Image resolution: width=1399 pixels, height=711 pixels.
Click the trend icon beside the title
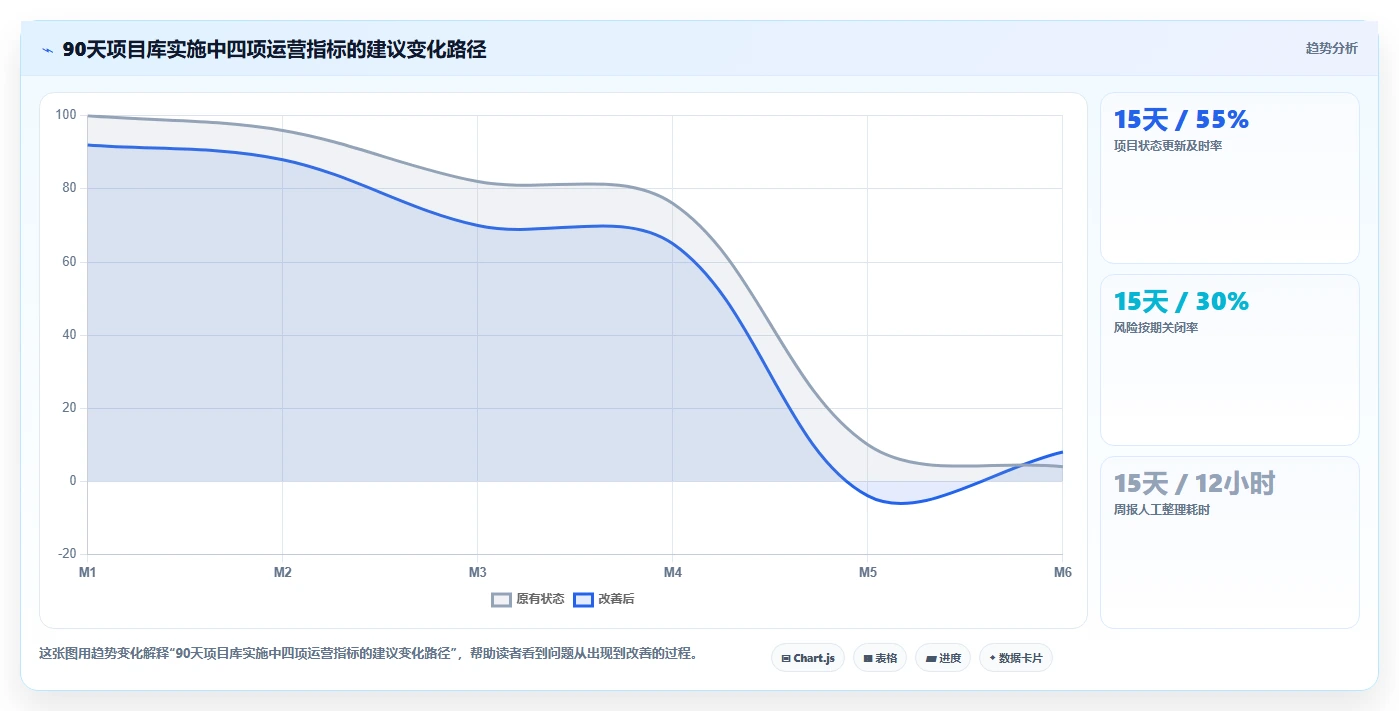(x=48, y=50)
